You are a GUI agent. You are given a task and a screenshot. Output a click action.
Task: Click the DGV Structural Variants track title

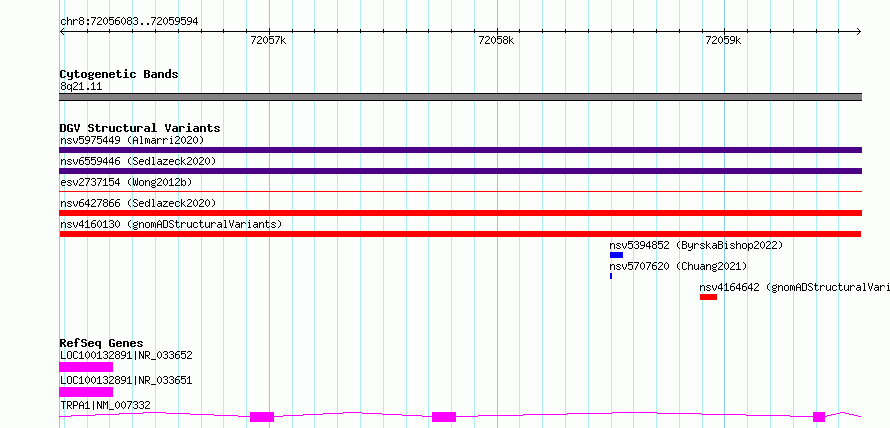[140, 128]
